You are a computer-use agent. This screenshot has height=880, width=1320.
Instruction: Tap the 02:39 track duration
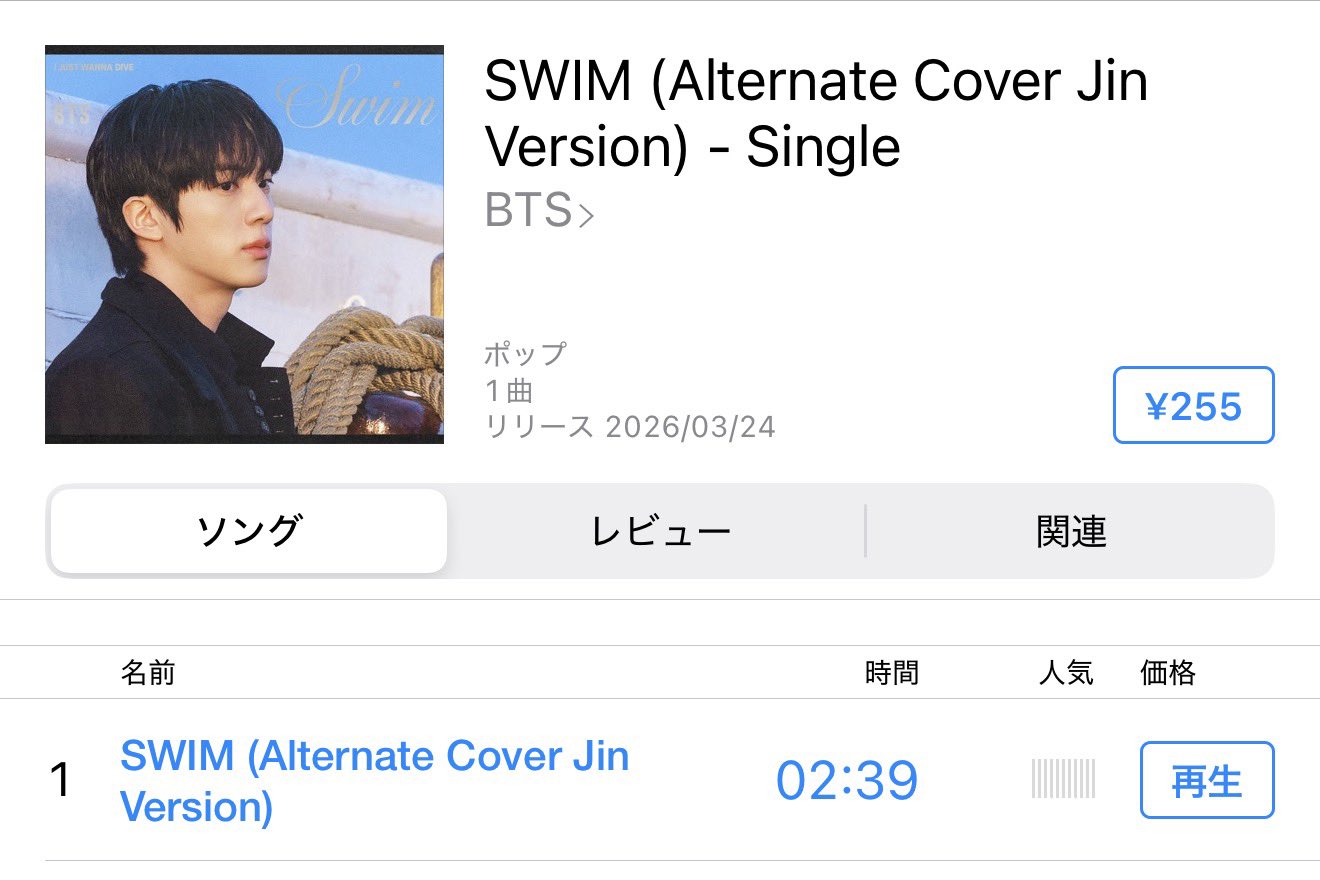pyautogui.click(x=847, y=781)
